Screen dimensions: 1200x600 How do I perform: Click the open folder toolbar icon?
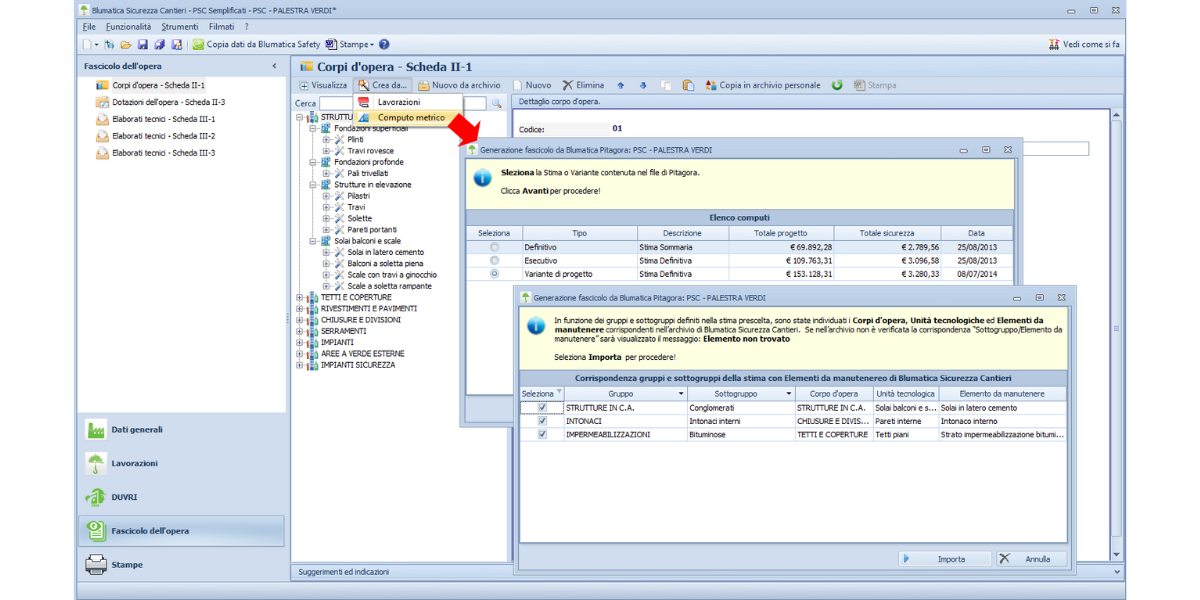[x=126, y=45]
